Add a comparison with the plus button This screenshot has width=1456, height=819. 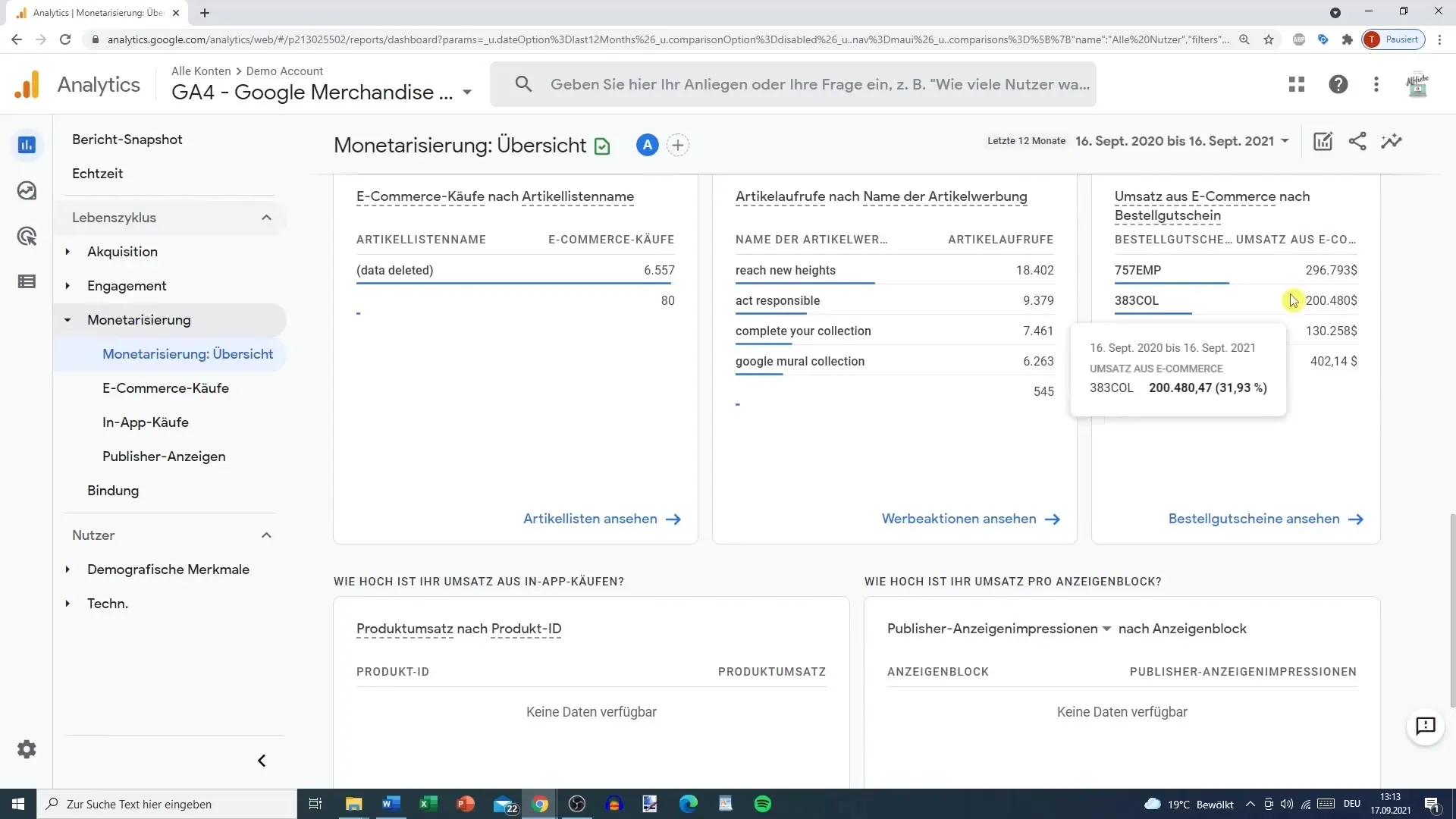(678, 145)
